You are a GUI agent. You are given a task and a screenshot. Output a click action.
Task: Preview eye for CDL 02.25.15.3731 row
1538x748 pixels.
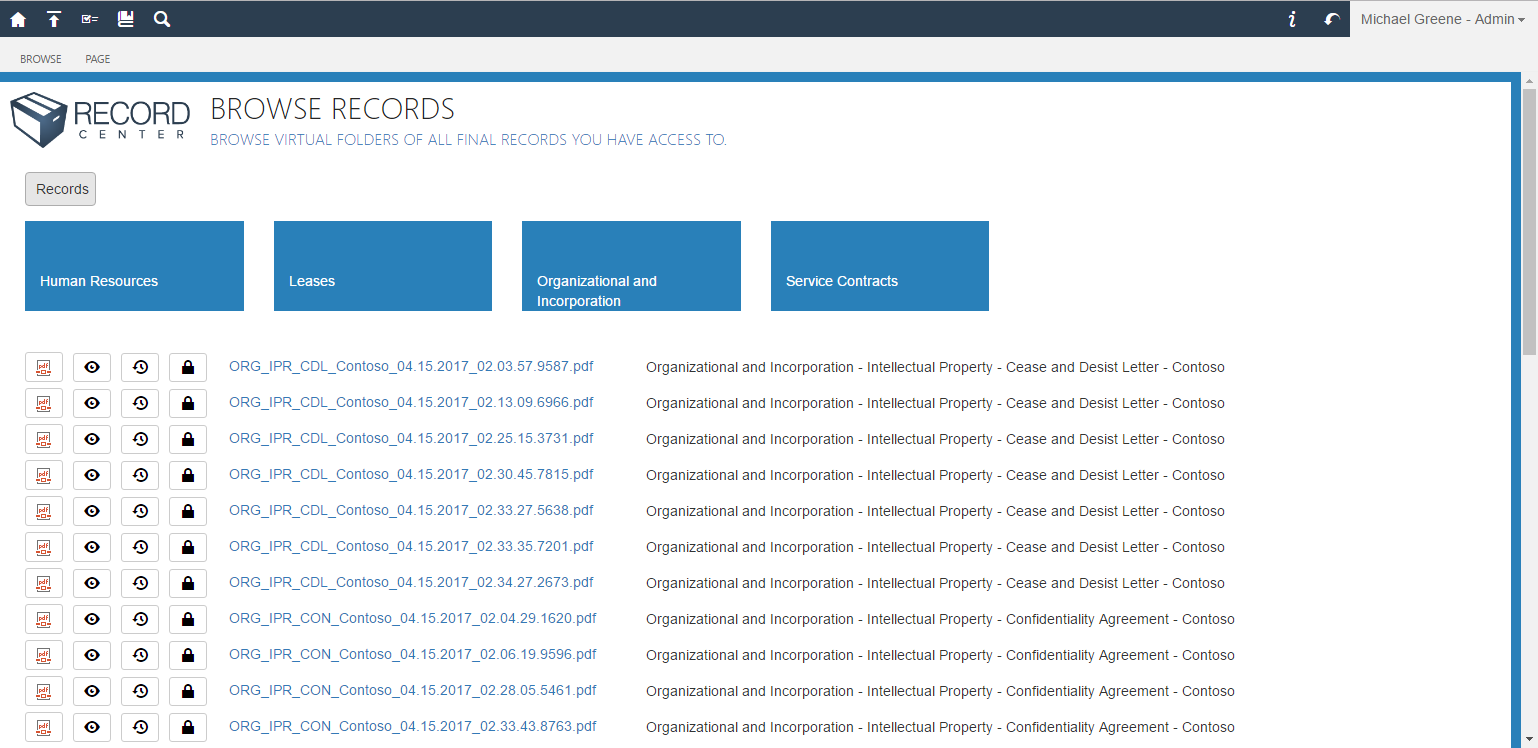pyautogui.click(x=92, y=440)
